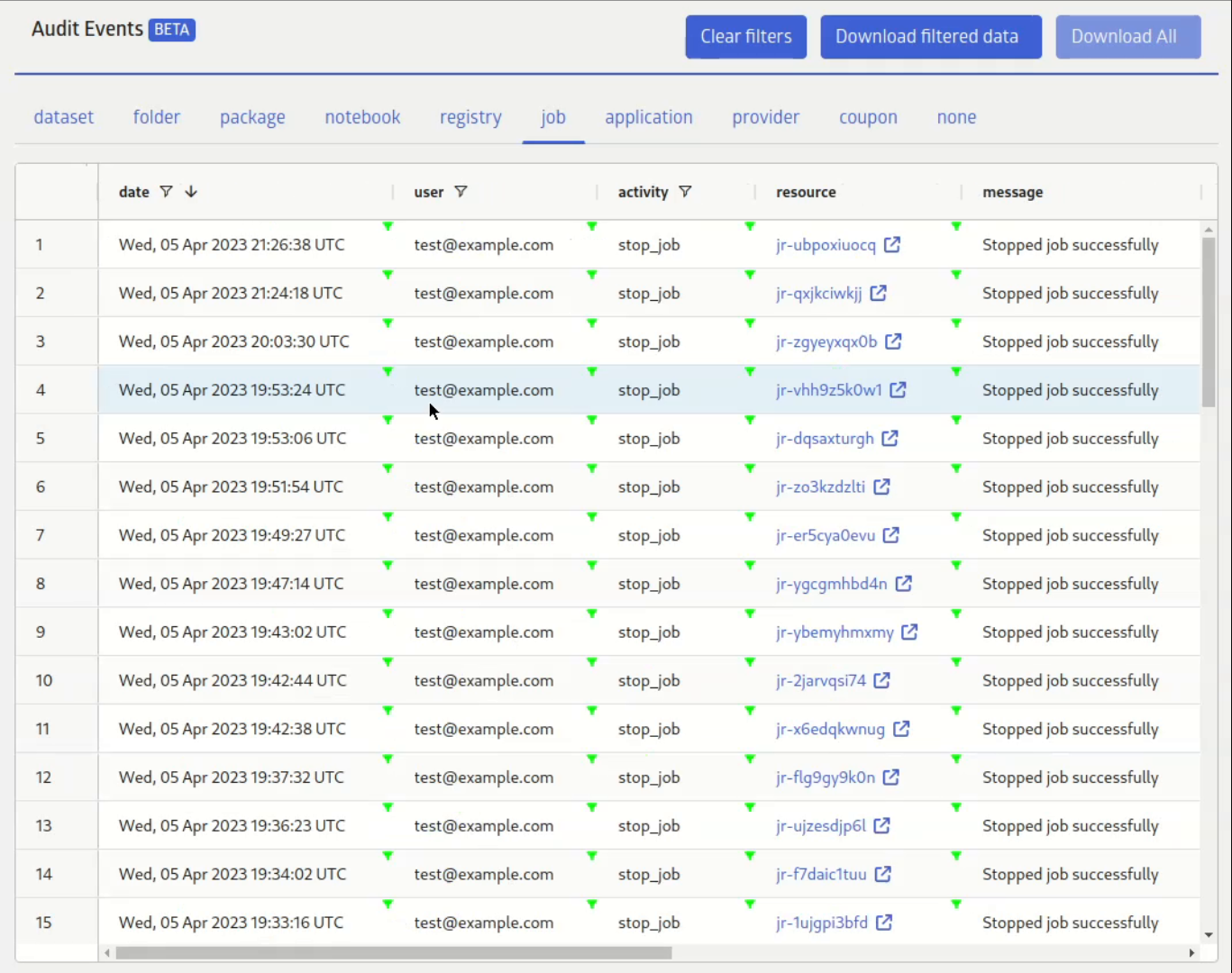Open resource link jr-ubpoxiuocq
The image size is (1232, 973).
(x=826, y=245)
